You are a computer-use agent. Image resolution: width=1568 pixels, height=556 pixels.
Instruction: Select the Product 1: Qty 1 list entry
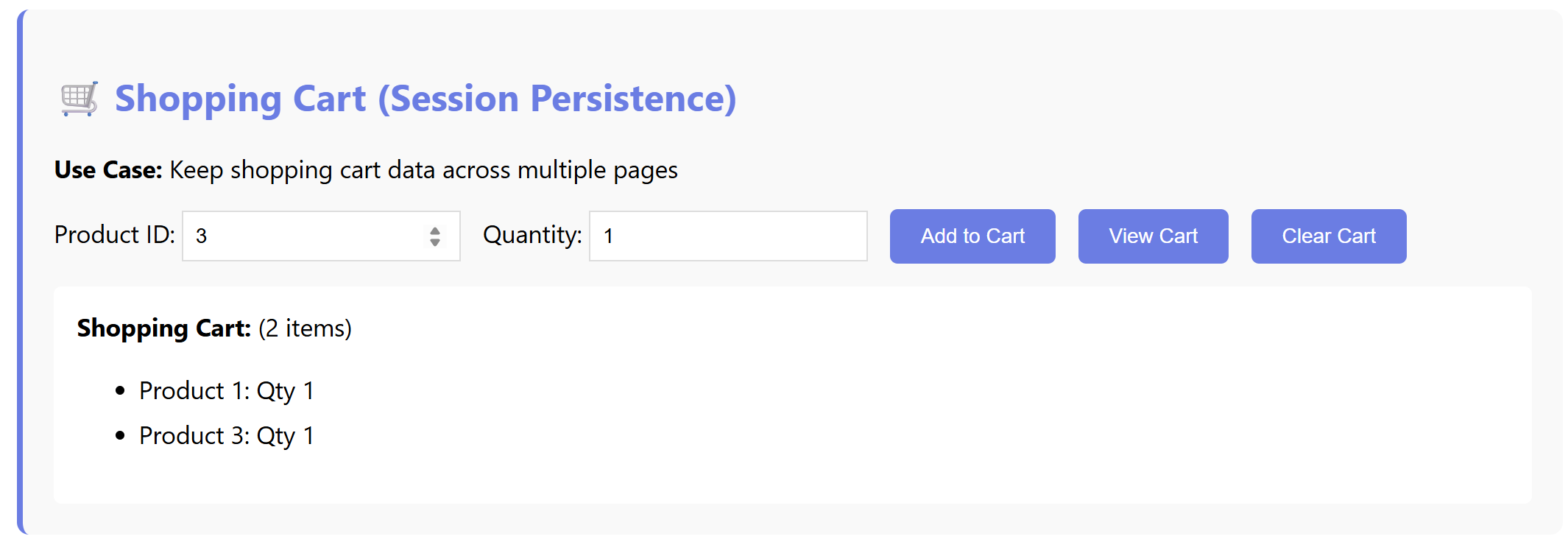pos(227,391)
